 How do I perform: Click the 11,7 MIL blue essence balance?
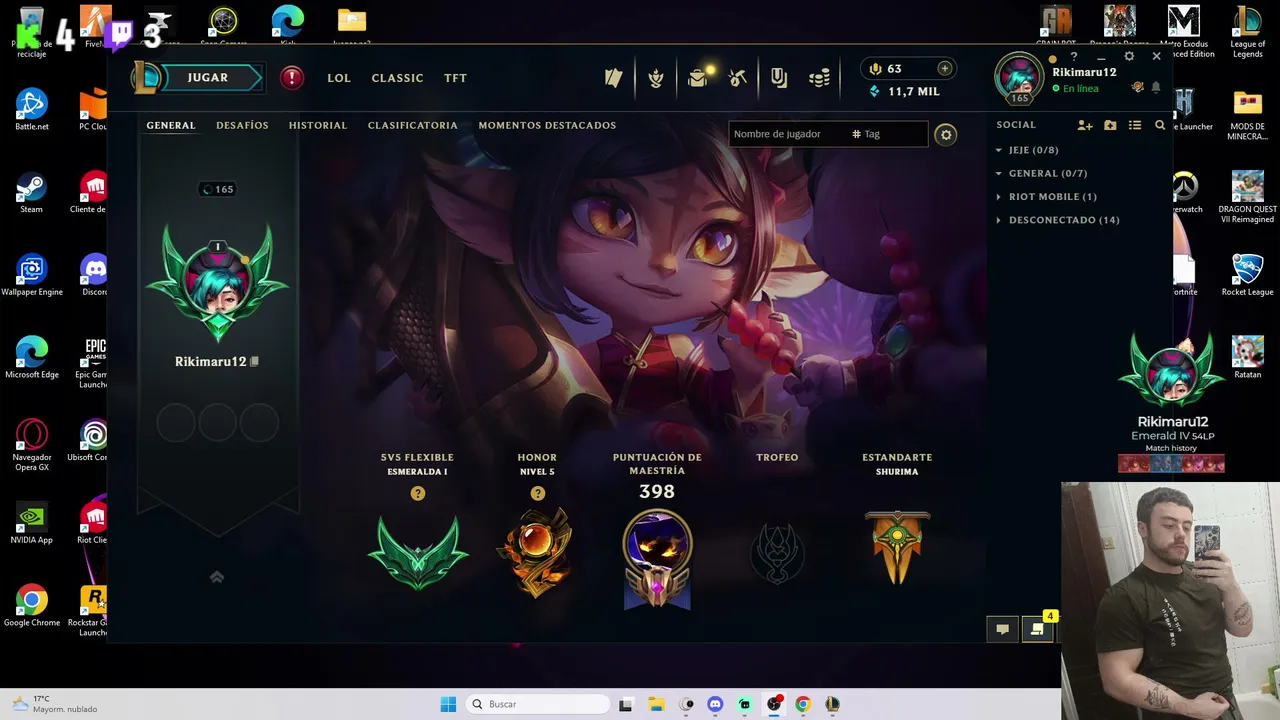[905, 91]
